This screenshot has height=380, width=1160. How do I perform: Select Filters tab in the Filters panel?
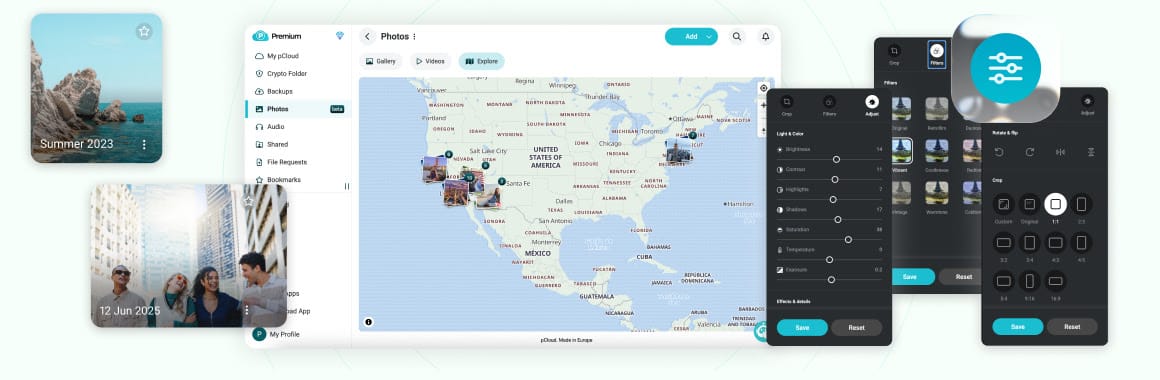937,54
